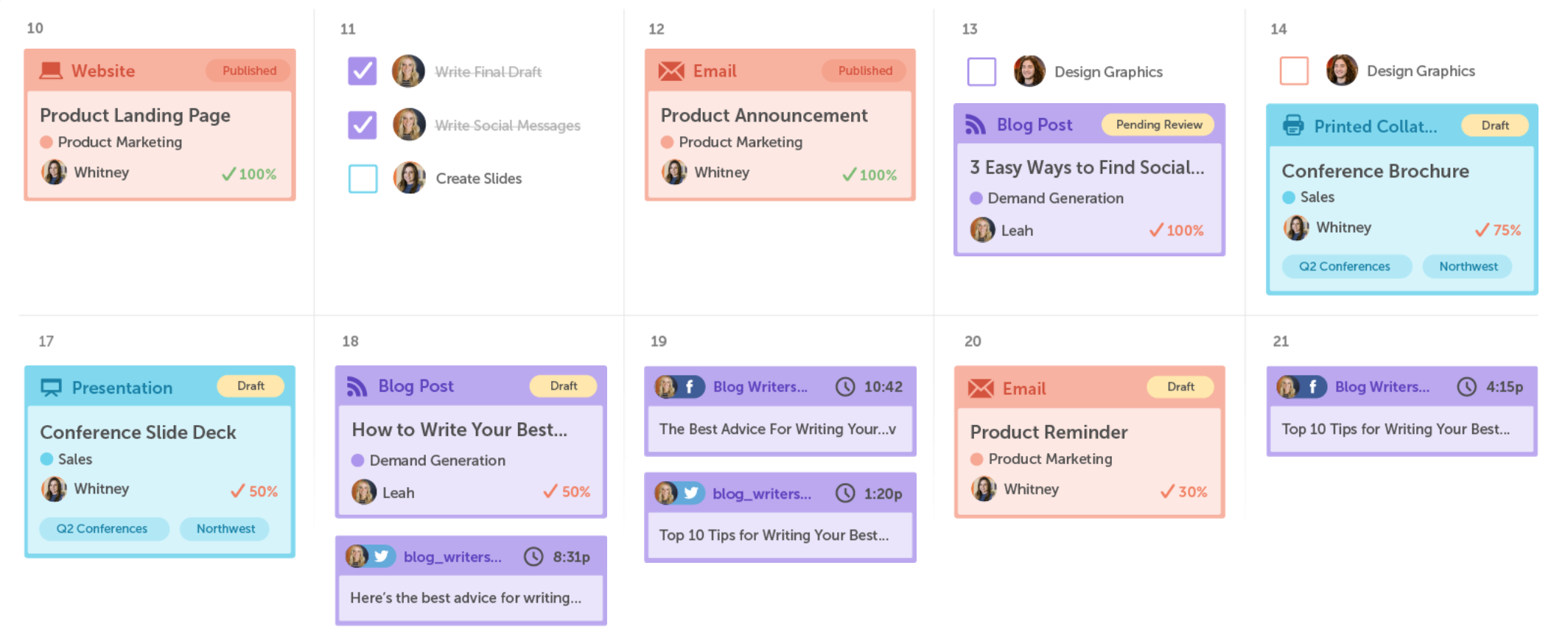Check Design Graphics task on day 14

pos(1294,71)
